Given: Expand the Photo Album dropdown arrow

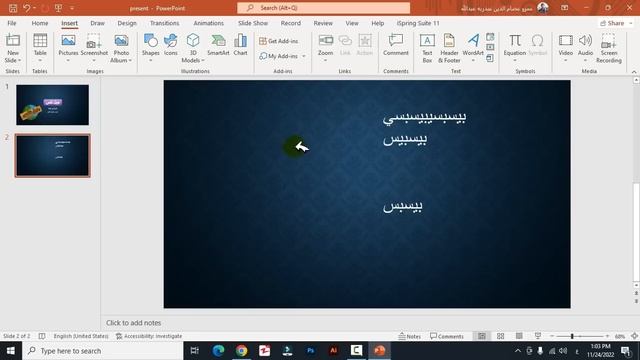Looking at the screenshot, I should 130,60.
